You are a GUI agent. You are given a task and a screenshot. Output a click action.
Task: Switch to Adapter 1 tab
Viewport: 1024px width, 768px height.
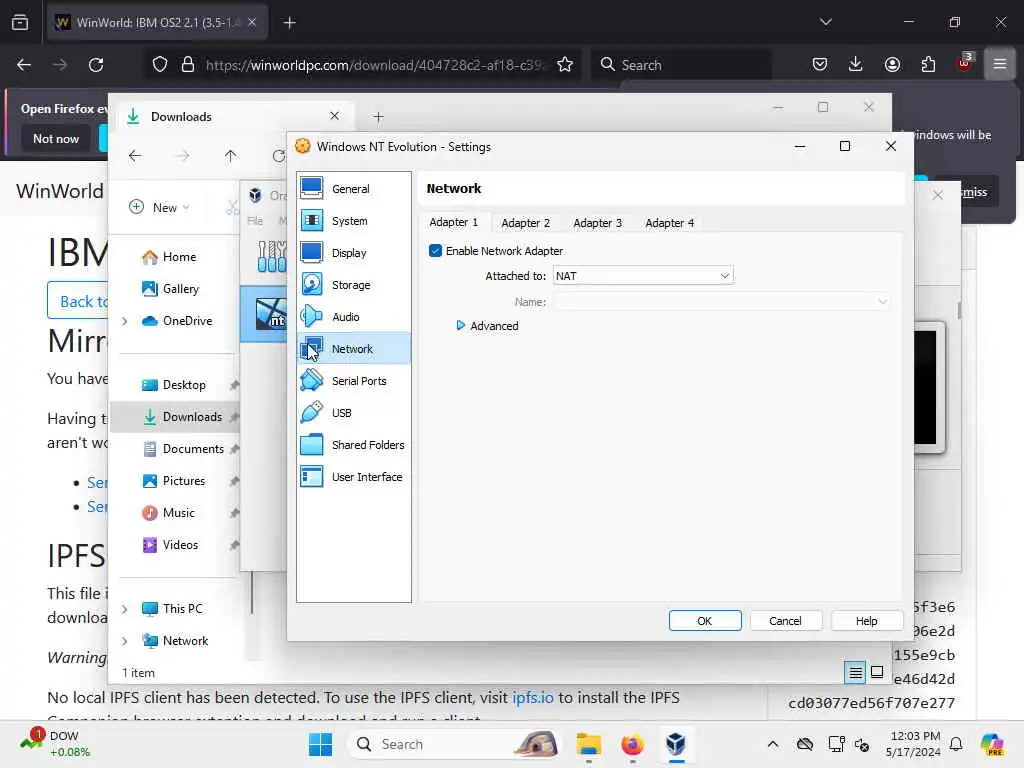pos(454,223)
